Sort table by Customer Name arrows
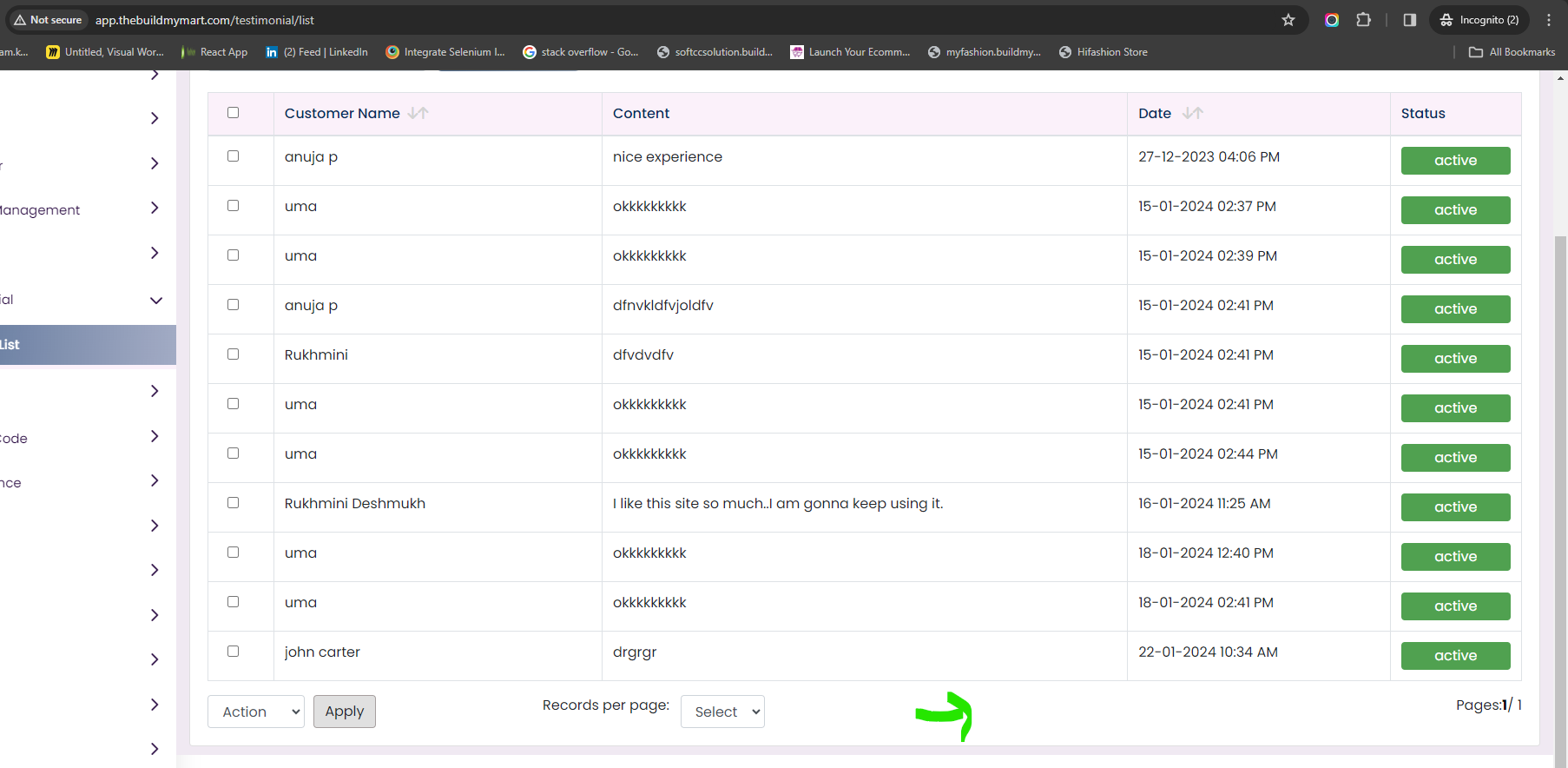 pos(418,113)
